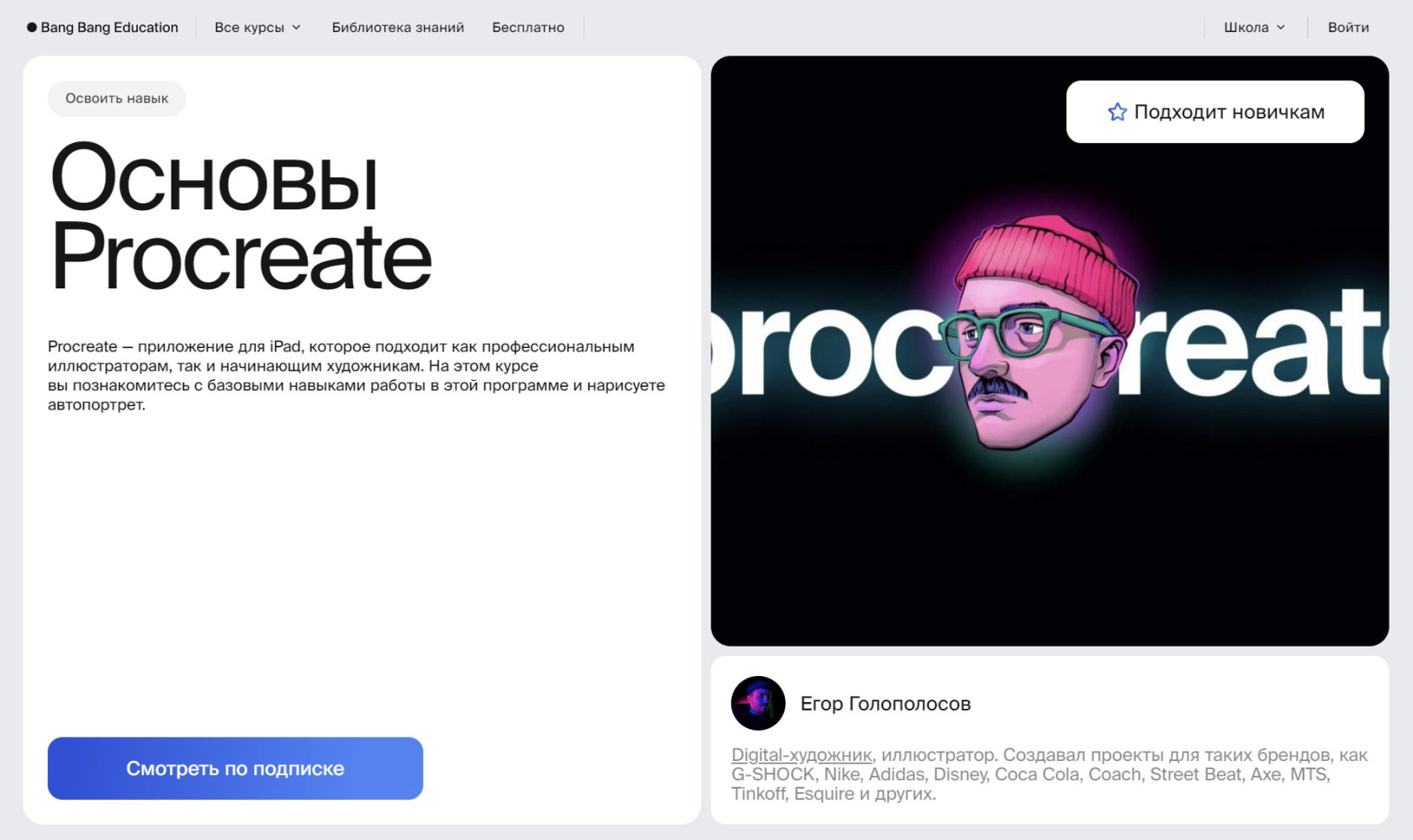Image resolution: width=1413 pixels, height=840 pixels.
Task: Click the Освоить навык tag
Action: (x=117, y=98)
